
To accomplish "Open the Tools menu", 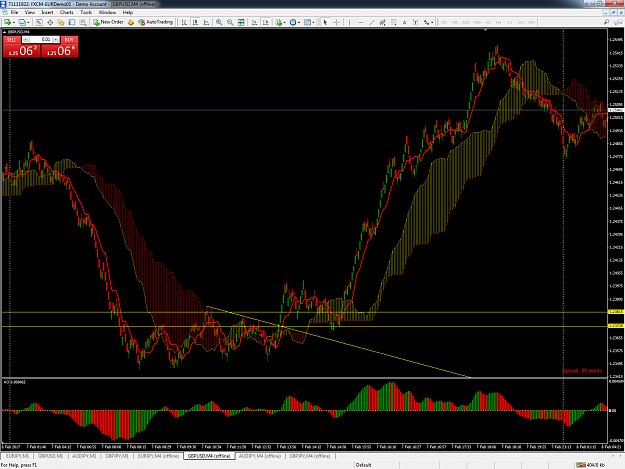I will [86, 12].
